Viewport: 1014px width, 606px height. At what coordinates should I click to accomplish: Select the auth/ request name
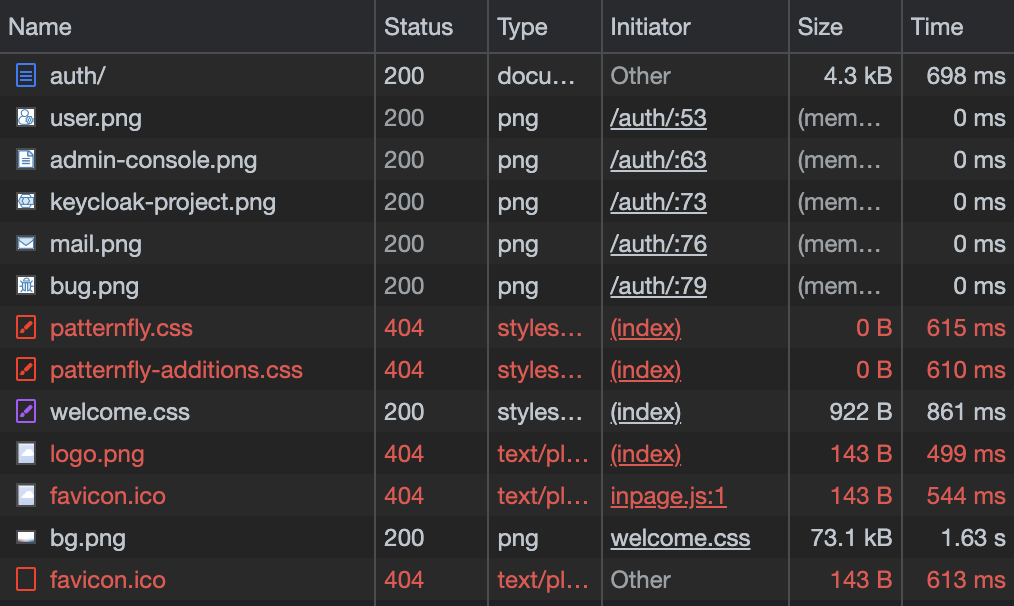pyautogui.click(x=78, y=76)
